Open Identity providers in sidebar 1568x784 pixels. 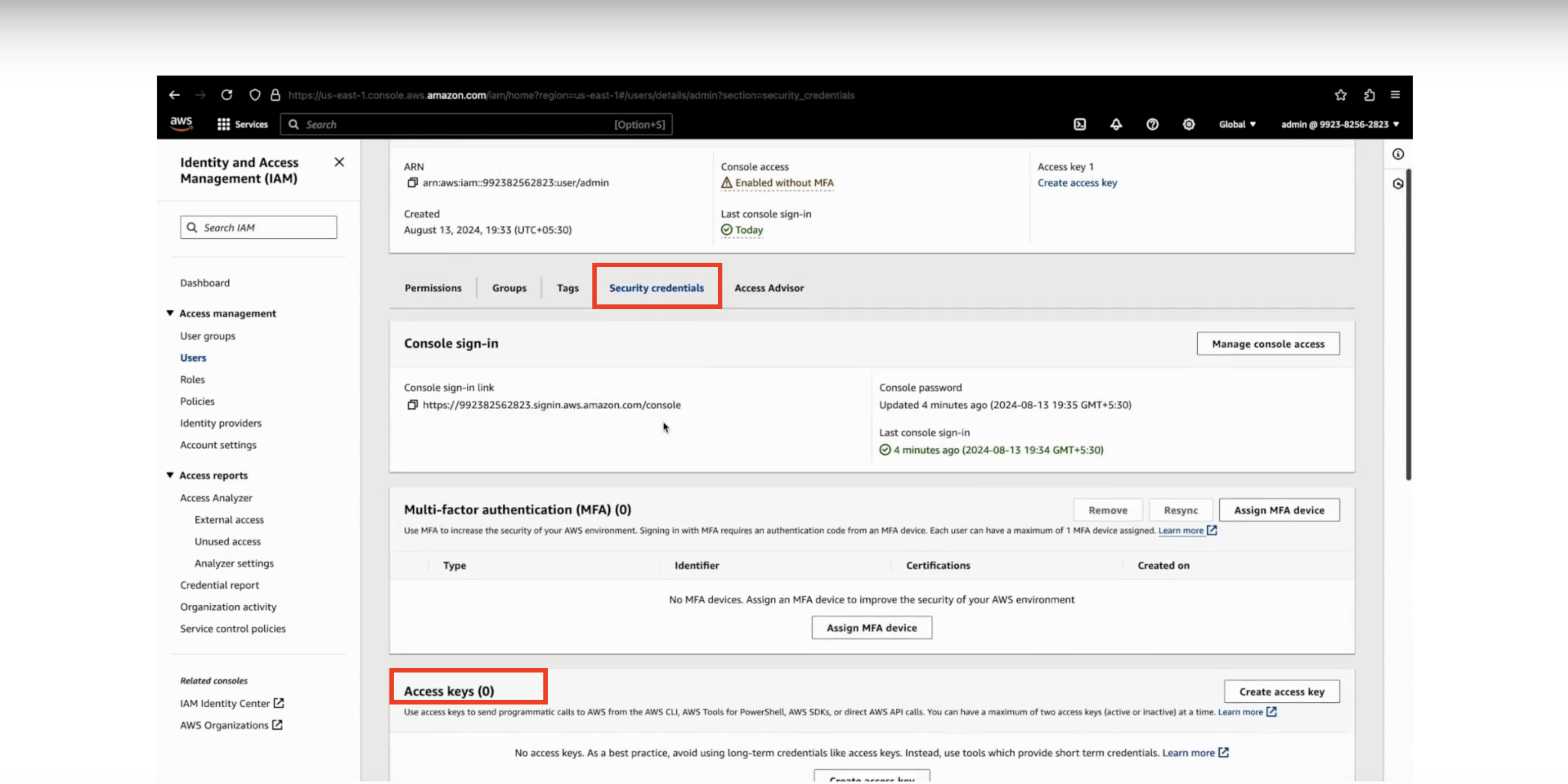click(x=220, y=423)
